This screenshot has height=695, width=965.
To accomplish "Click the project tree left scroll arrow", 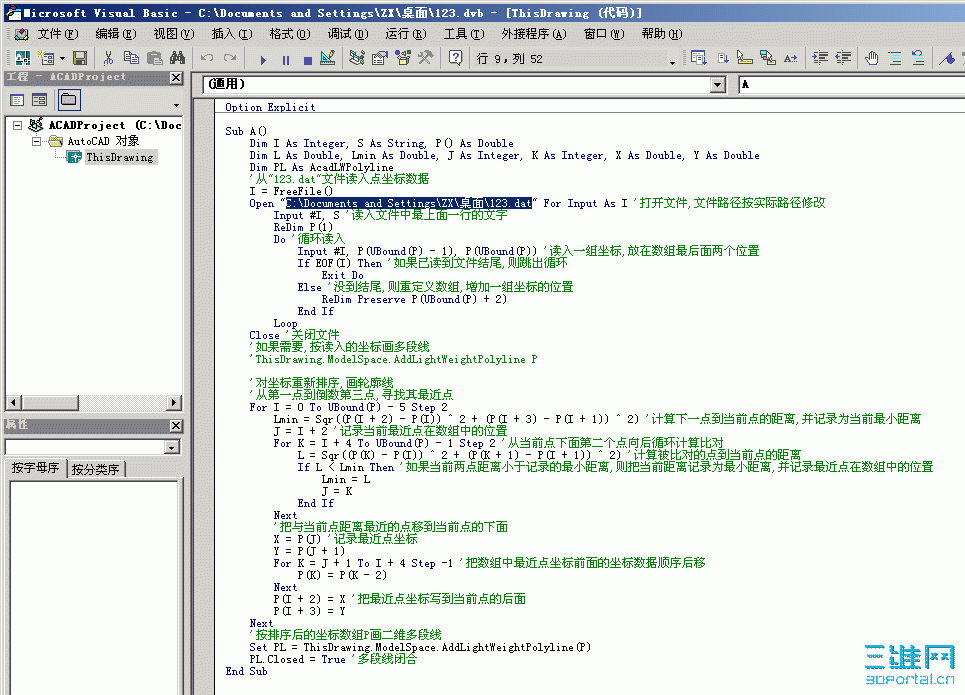I will click(14, 403).
